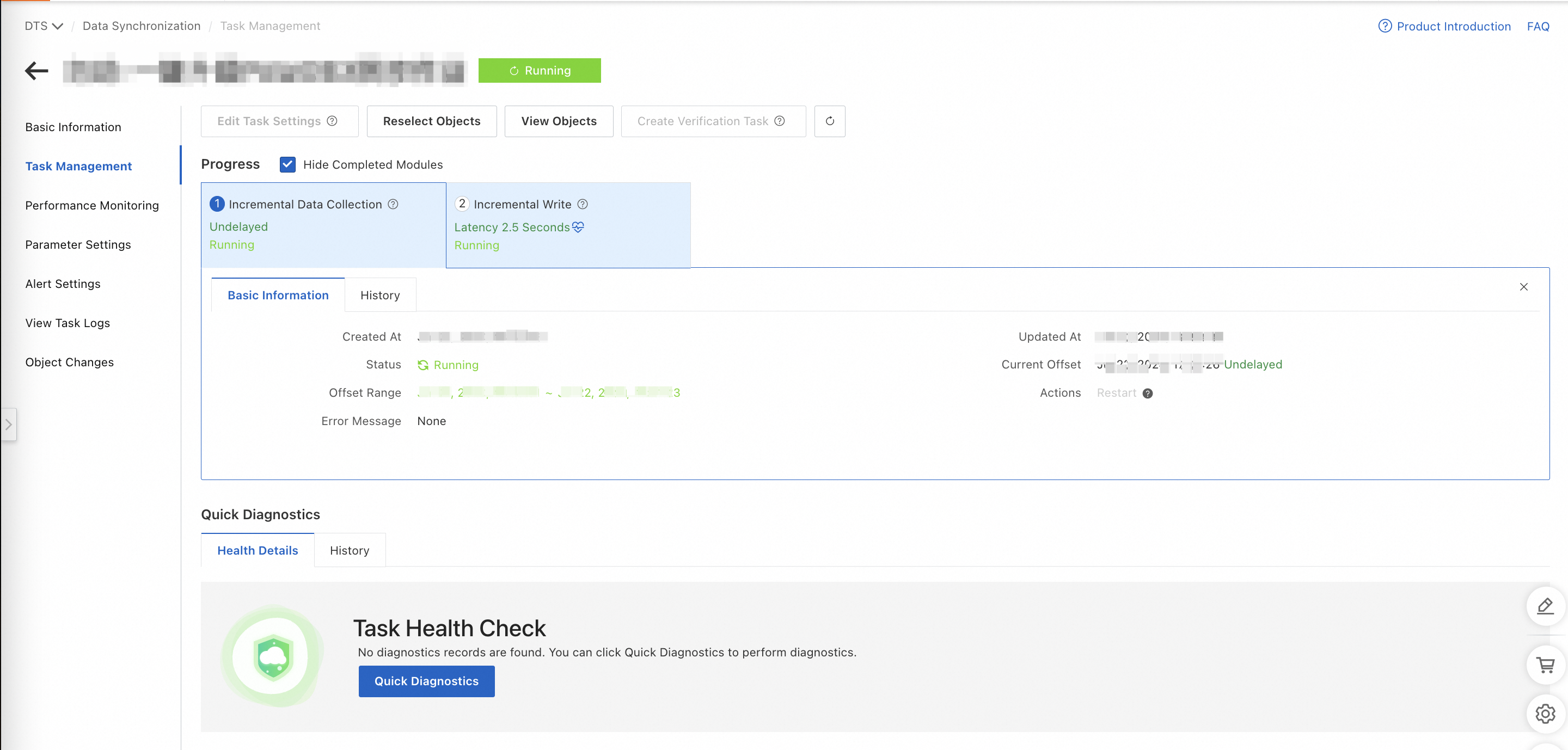1568x750 pixels.
Task: Expand the collapsed left side panel arrow
Action: click(9, 425)
